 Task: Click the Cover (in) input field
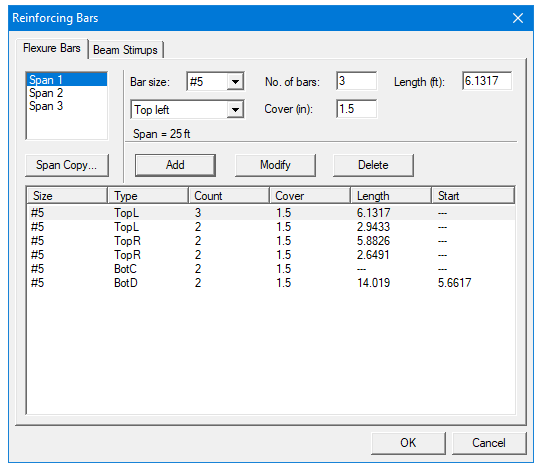[356, 109]
